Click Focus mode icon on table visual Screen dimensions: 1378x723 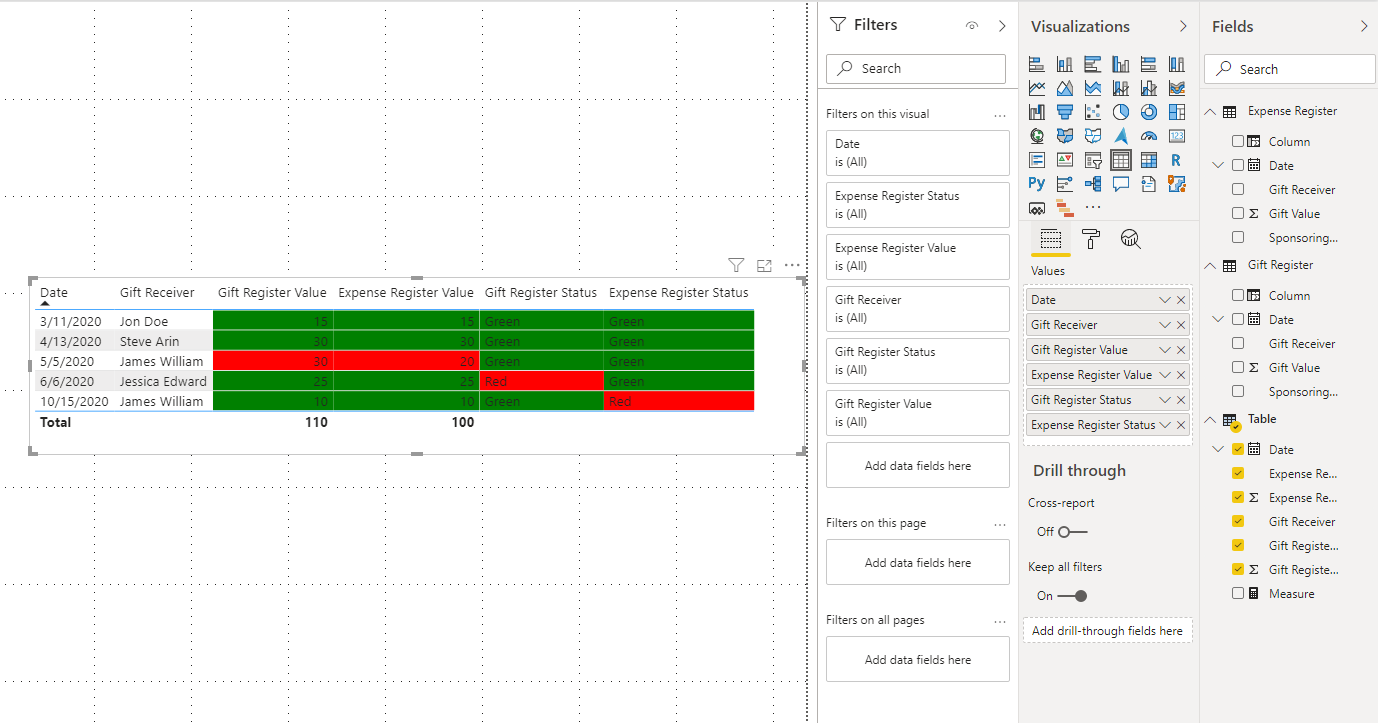765,265
